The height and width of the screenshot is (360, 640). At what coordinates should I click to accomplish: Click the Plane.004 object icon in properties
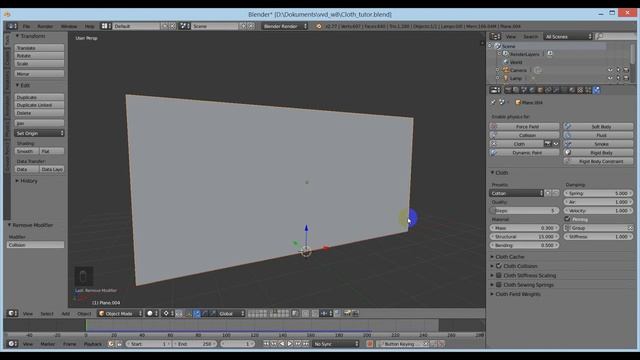pos(518,102)
